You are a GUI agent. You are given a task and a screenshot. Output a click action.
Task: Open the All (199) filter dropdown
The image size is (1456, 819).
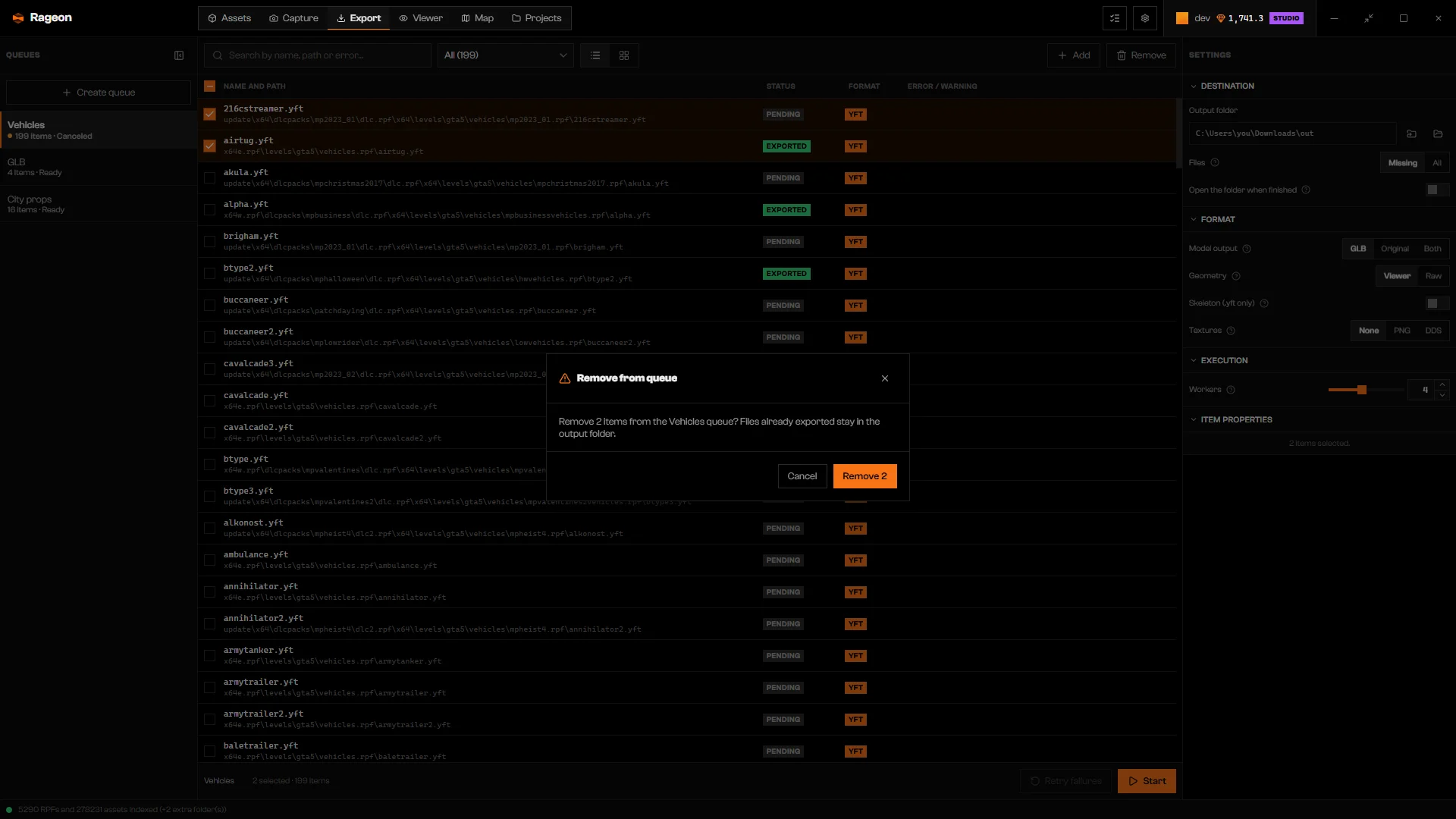[x=505, y=55]
